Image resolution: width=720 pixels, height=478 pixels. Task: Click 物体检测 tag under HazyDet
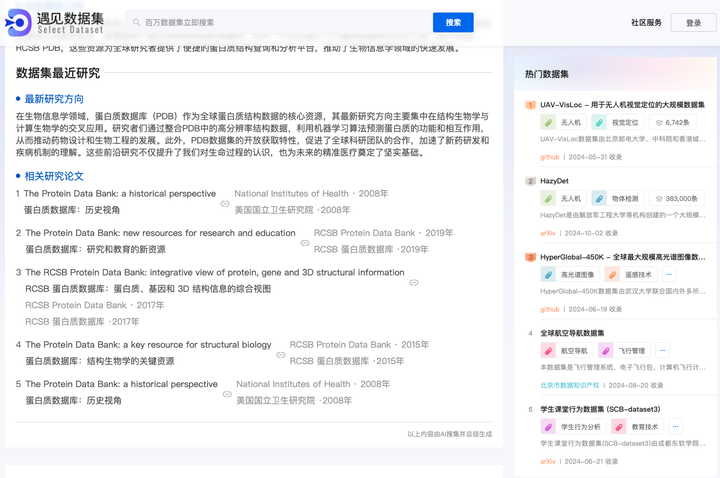617,198
